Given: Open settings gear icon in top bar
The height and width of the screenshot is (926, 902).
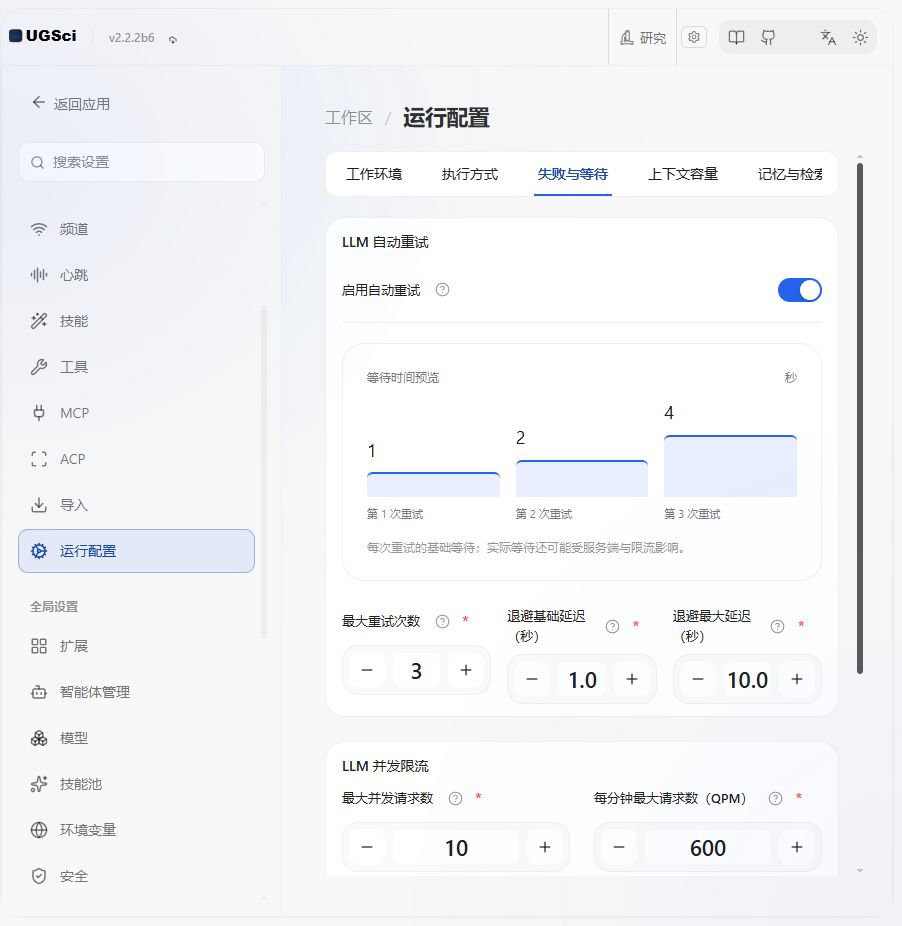Looking at the screenshot, I should (x=694, y=37).
